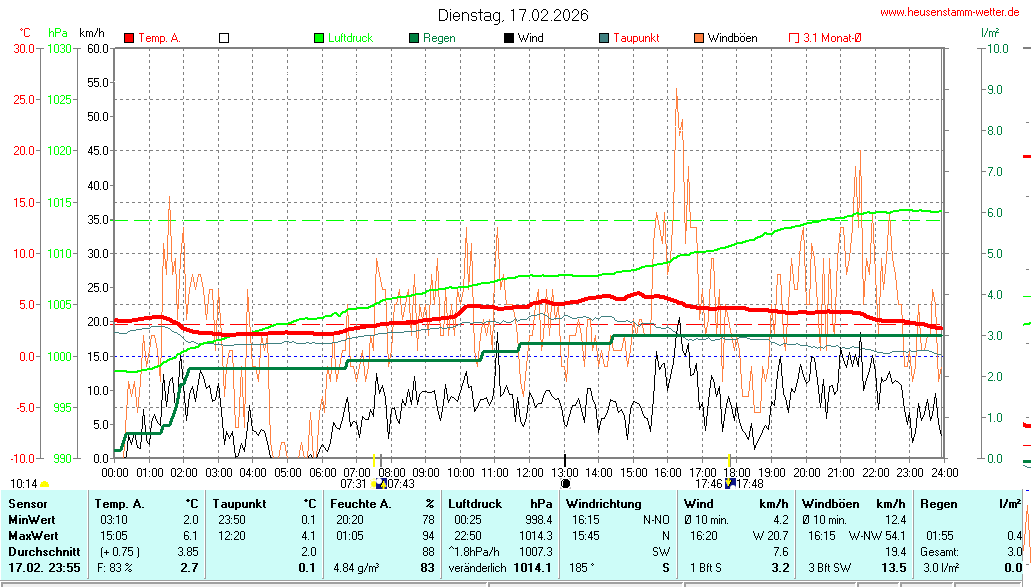Click the Dienstag, 17.02.2026 date title

pos(513,15)
